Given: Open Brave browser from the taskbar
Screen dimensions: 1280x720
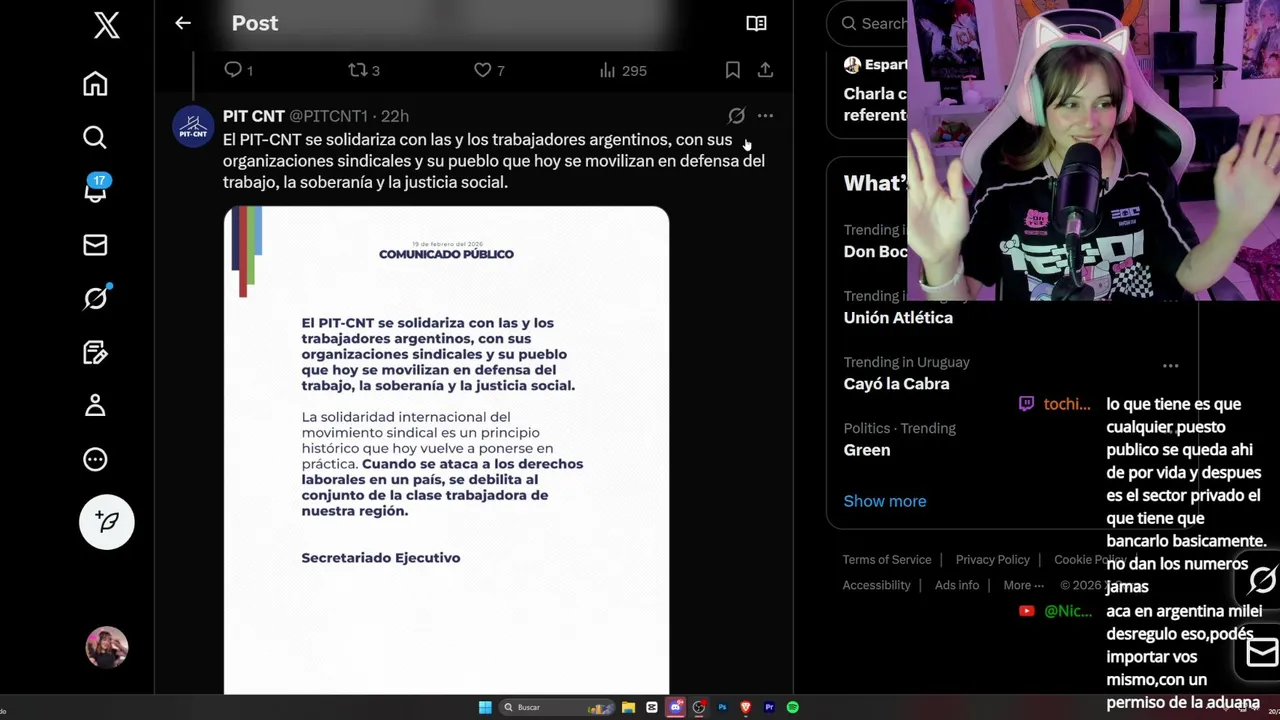Looking at the screenshot, I should 745,707.
